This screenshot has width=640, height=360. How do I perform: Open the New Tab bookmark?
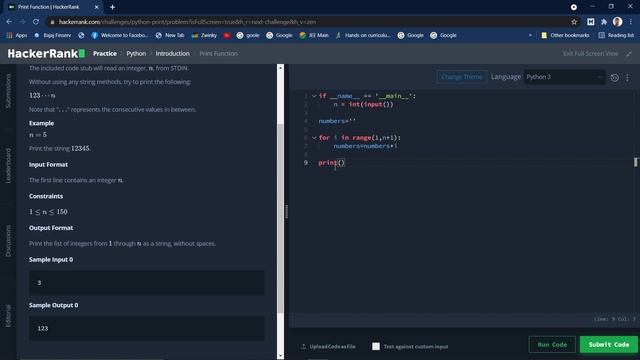[170, 36]
